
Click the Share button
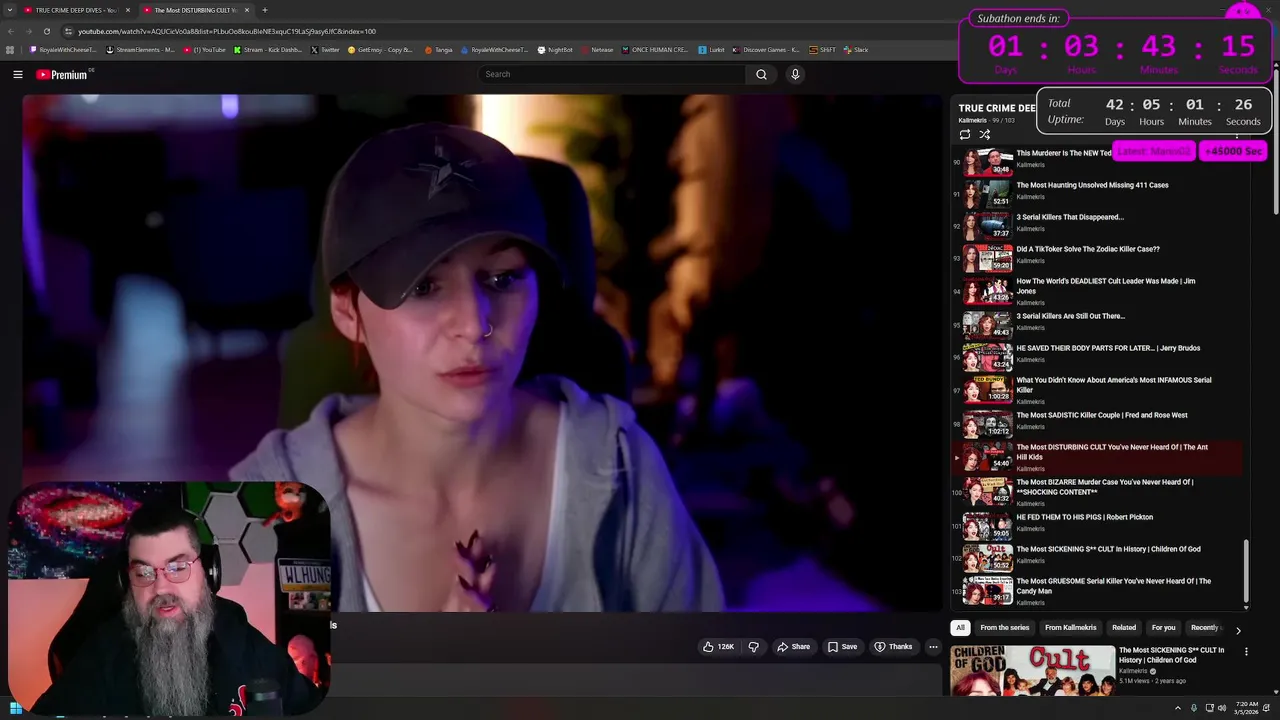794,647
